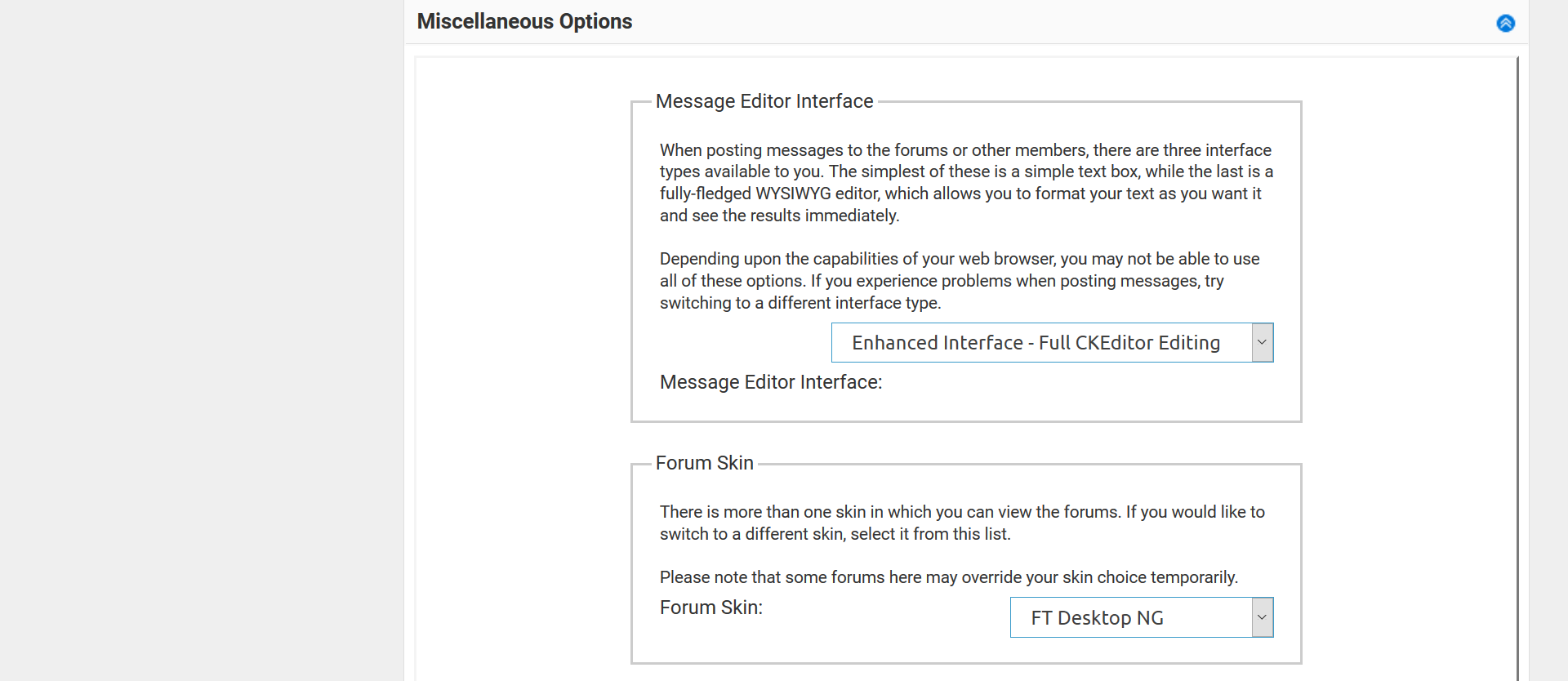Click the Miscellaneous Options heading text

[524, 21]
